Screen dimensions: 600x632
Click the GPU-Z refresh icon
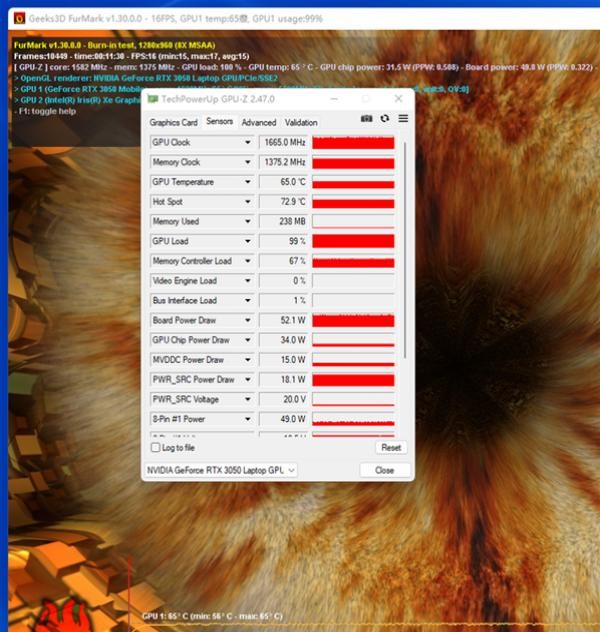[385, 119]
